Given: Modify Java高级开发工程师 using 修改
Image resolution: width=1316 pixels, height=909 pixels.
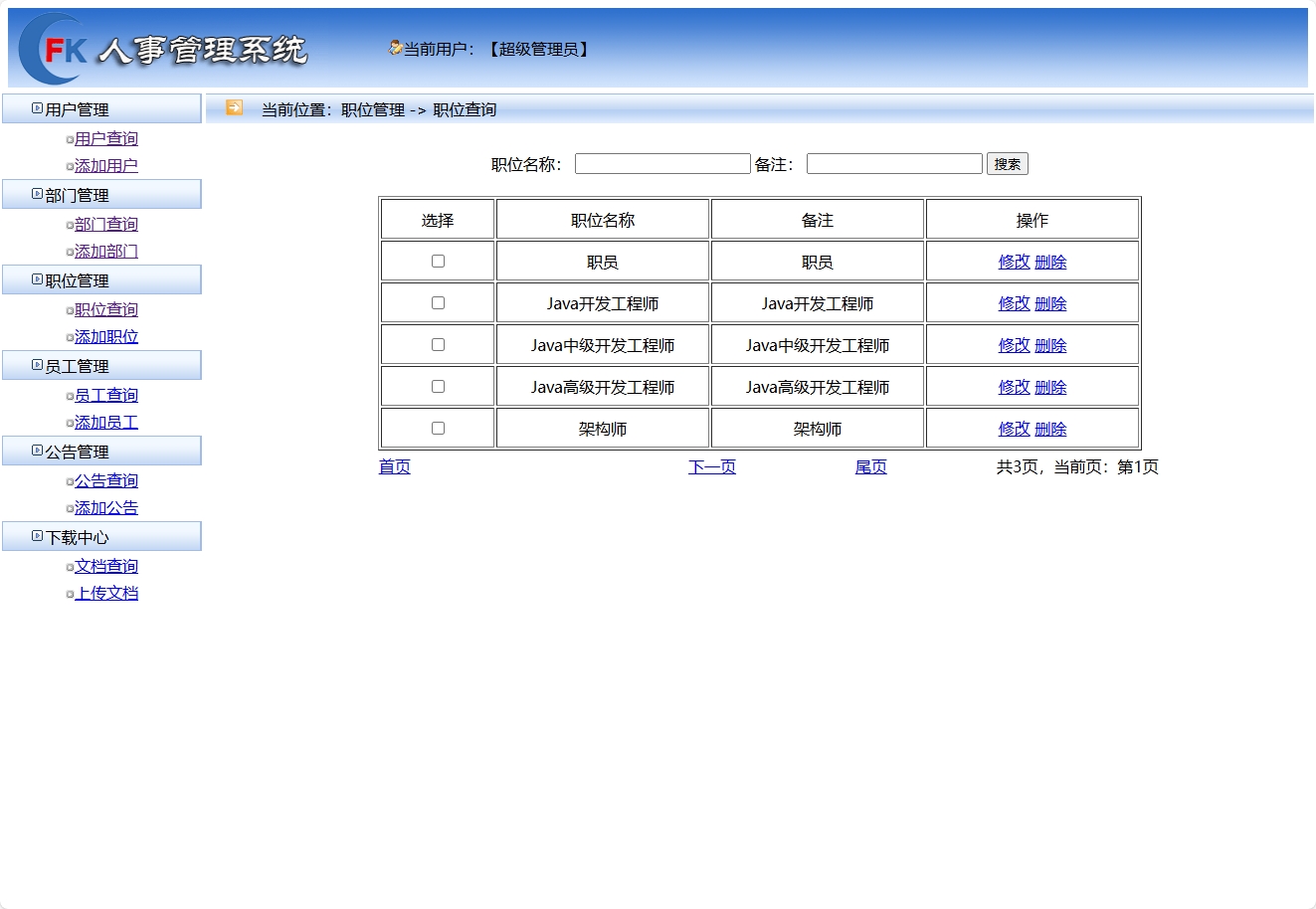Looking at the screenshot, I should click(1015, 388).
